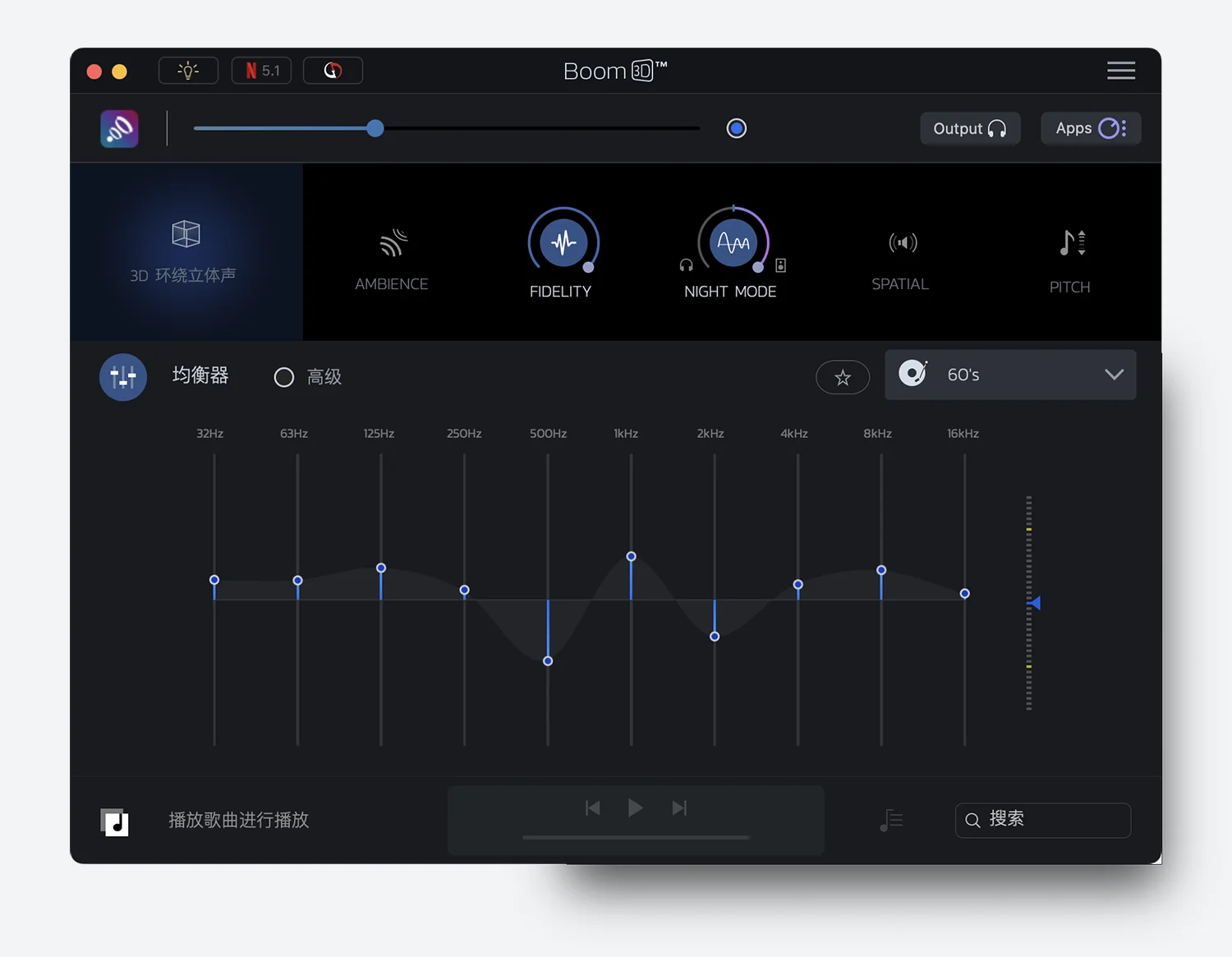Click the headphone icon near Night Mode dial

[687, 265]
